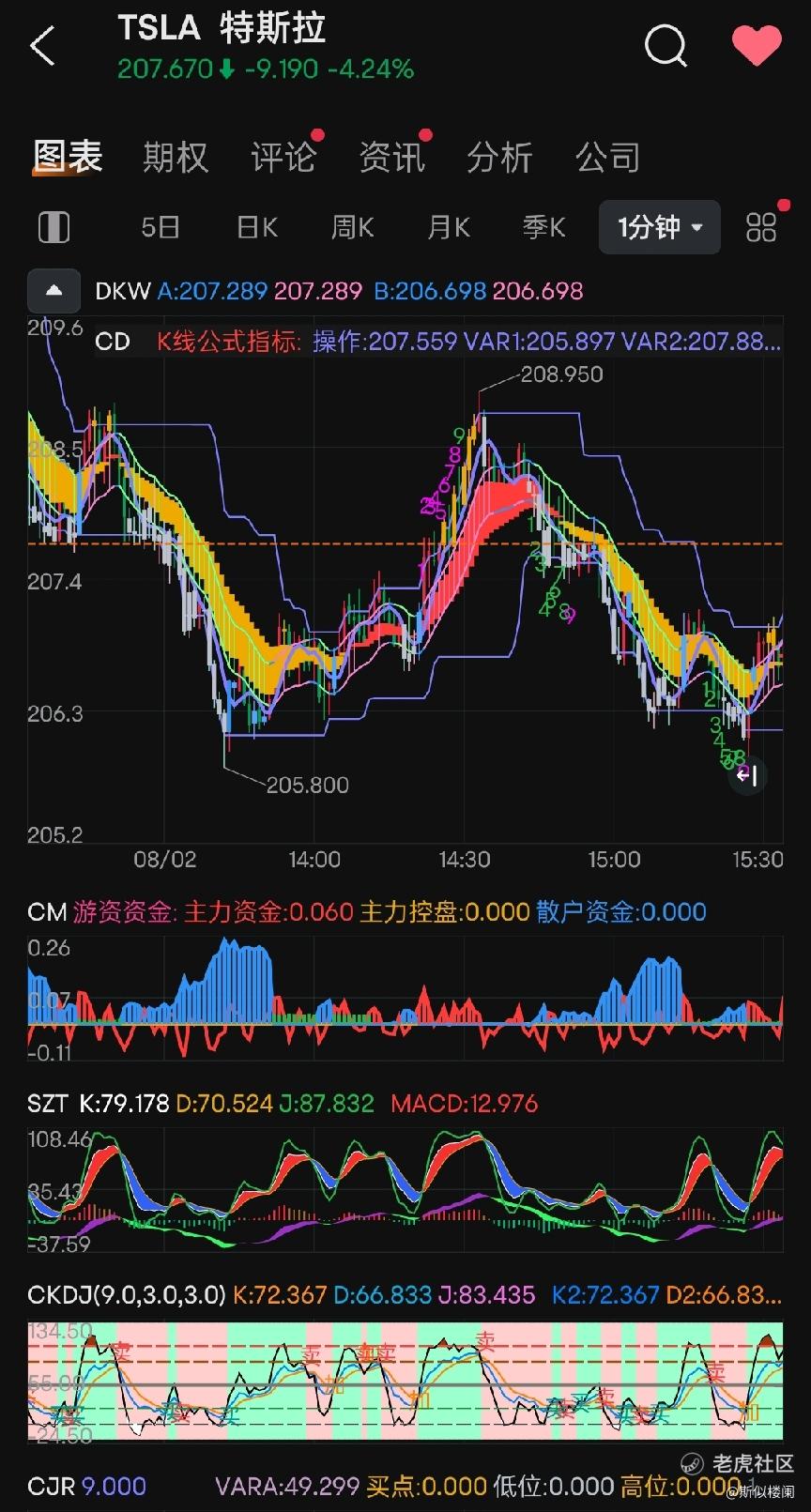Viewport: 811px width, 1512px height.
Task: Toggle the heart favorite icon
Action: tap(757, 45)
